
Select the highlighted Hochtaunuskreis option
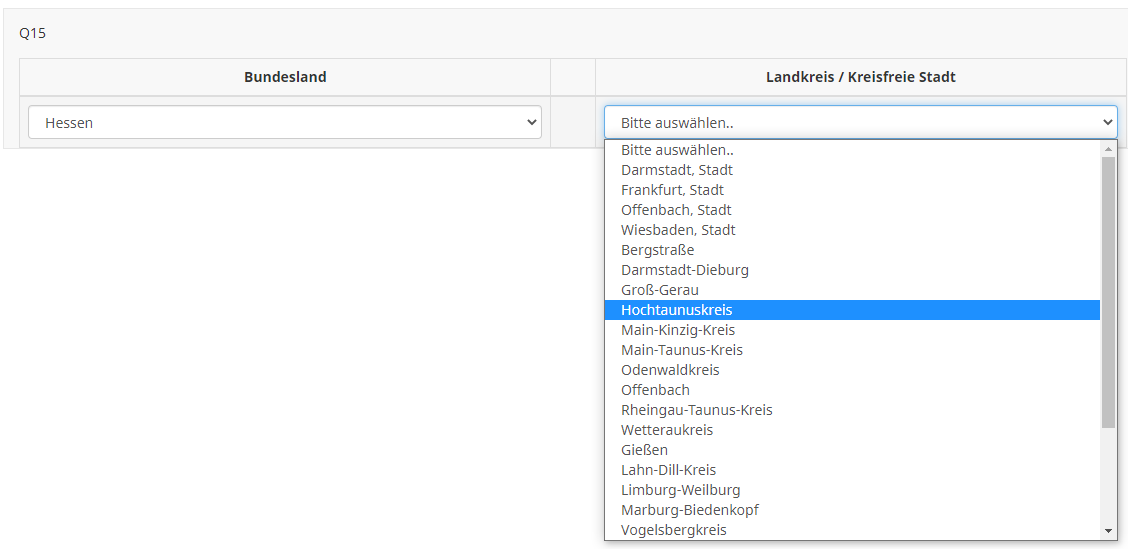pyautogui.click(x=676, y=310)
